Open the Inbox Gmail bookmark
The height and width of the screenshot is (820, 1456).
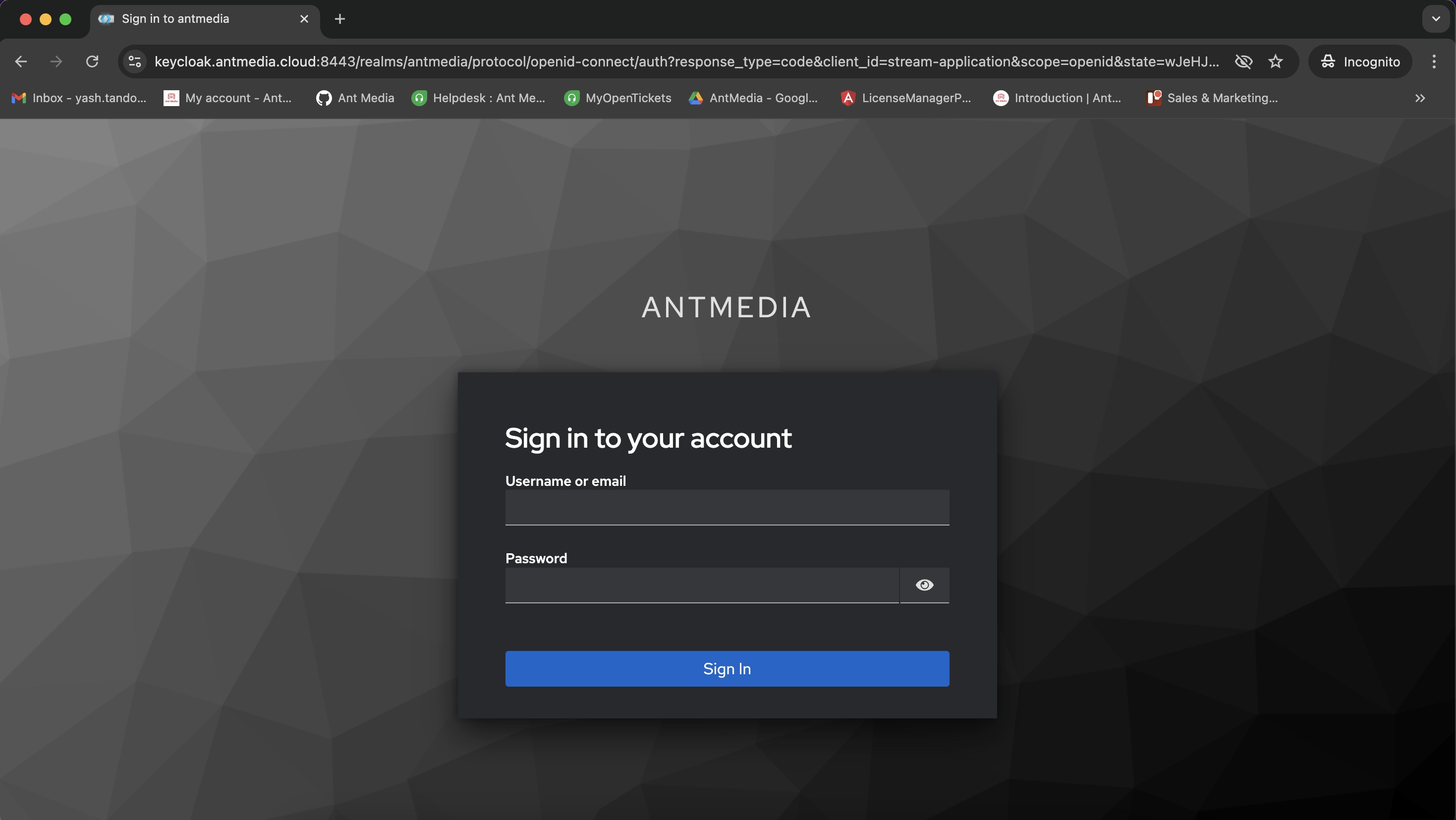79,98
